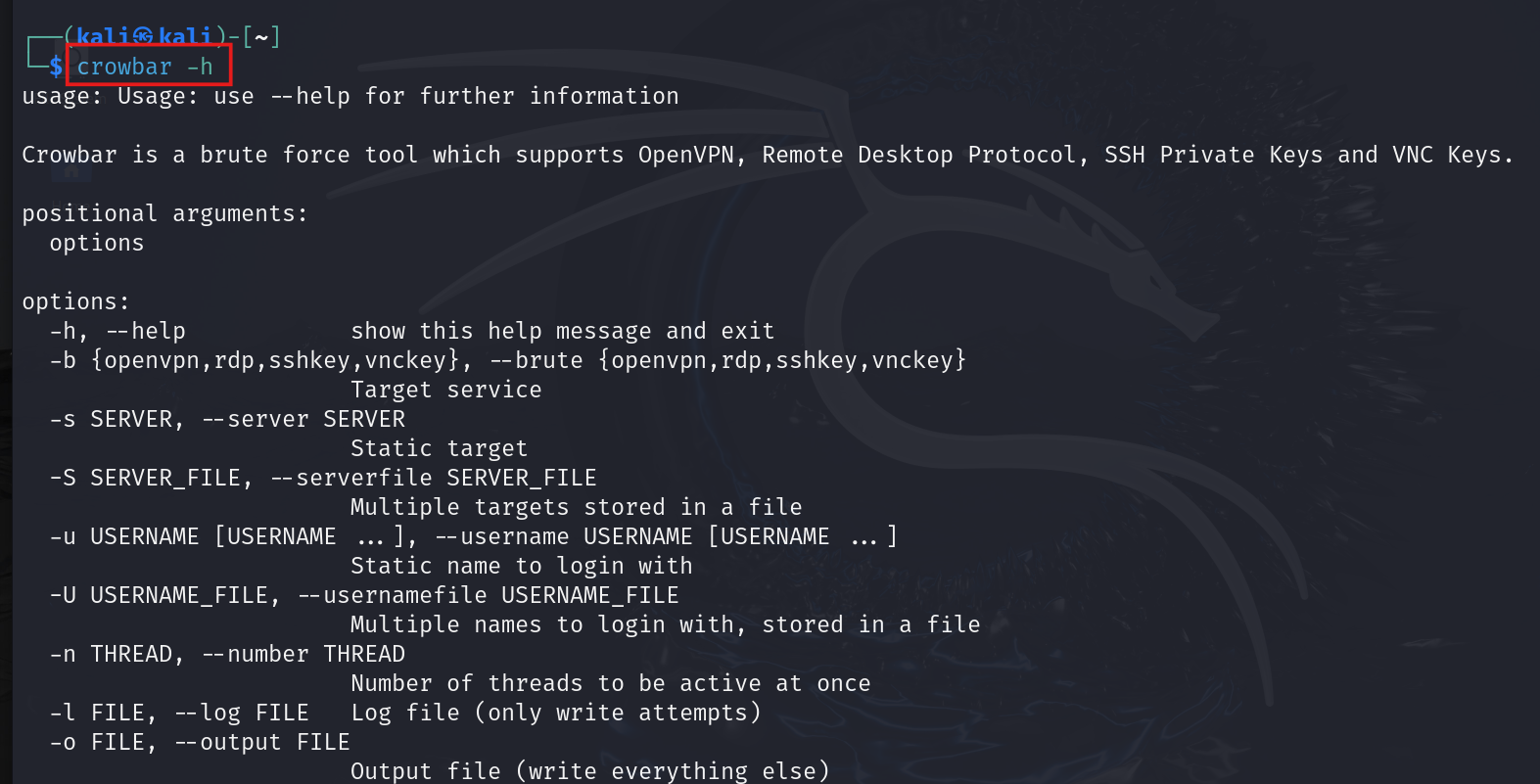Click the 'positional arguments:' heading
1540x784 pixels.
[164, 213]
